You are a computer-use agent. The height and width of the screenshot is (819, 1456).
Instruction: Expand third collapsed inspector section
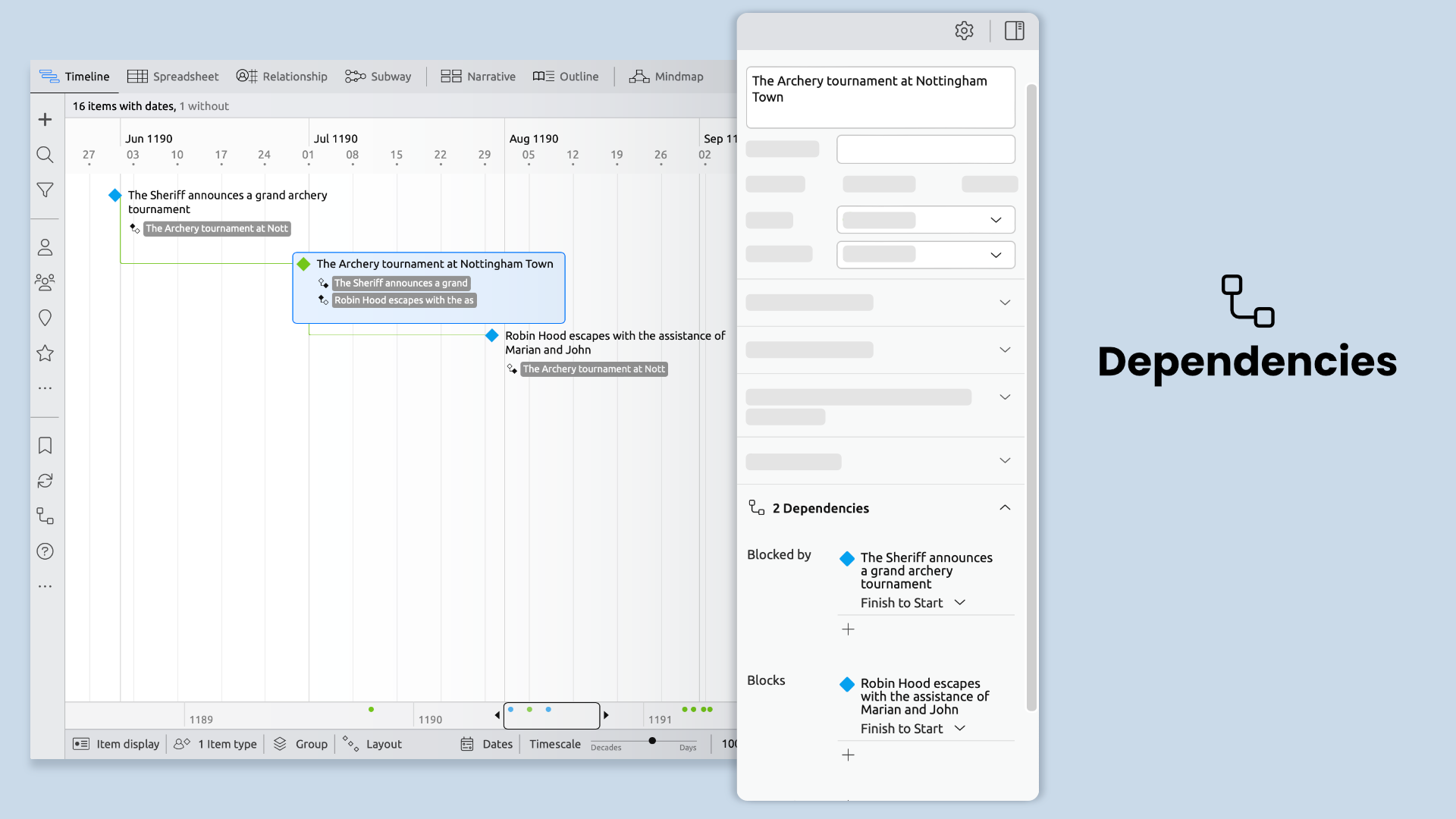(x=1005, y=397)
